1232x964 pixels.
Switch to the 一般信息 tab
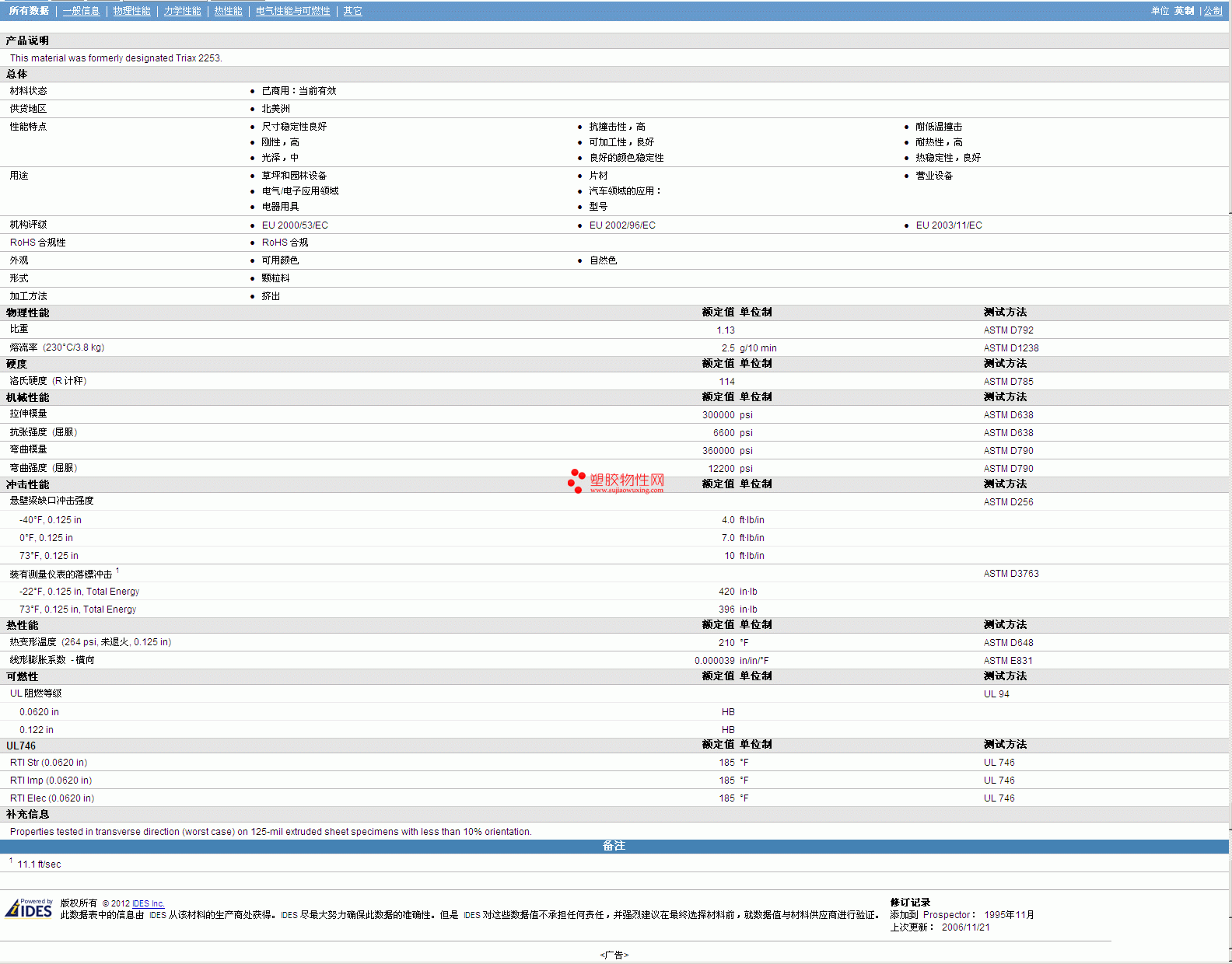81,11
